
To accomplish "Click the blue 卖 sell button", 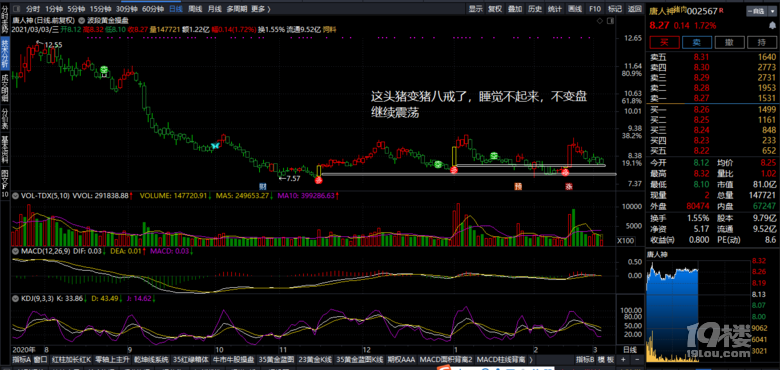I will (697, 42).
